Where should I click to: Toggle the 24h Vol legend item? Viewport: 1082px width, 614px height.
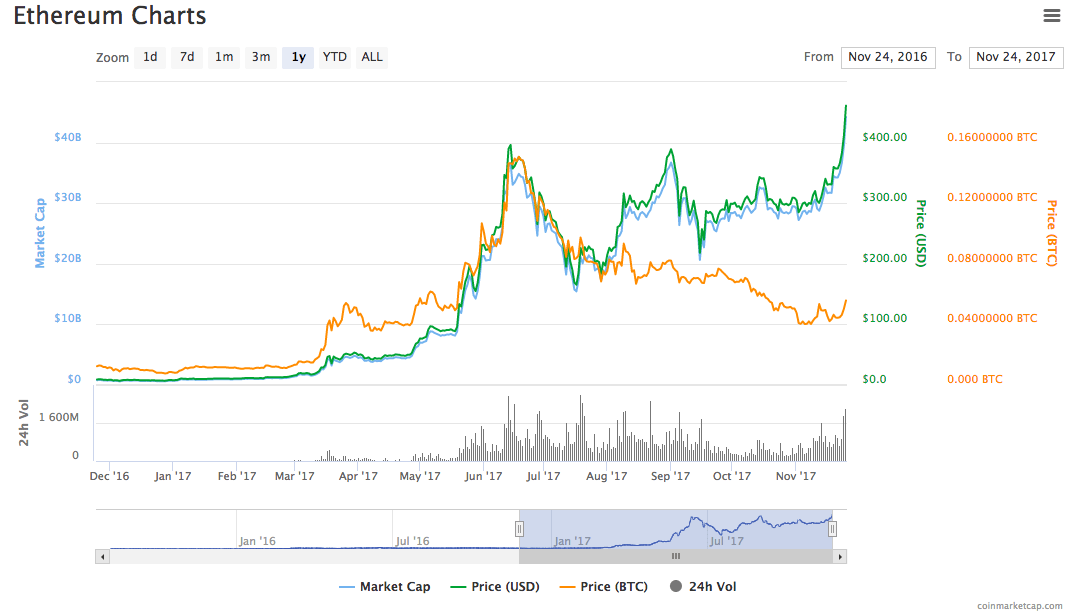click(x=703, y=587)
